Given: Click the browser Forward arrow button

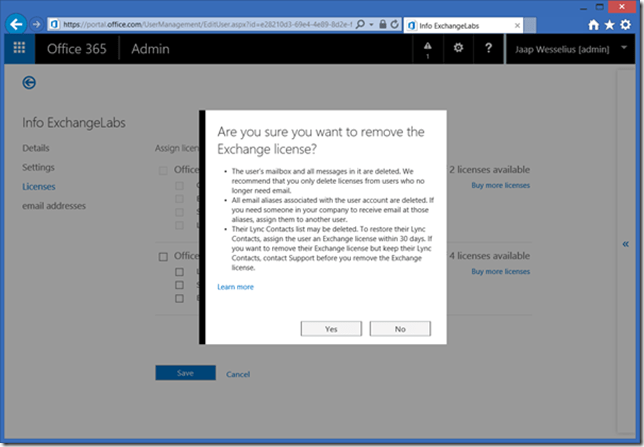Looking at the screenshot, I should coord(37,24).
